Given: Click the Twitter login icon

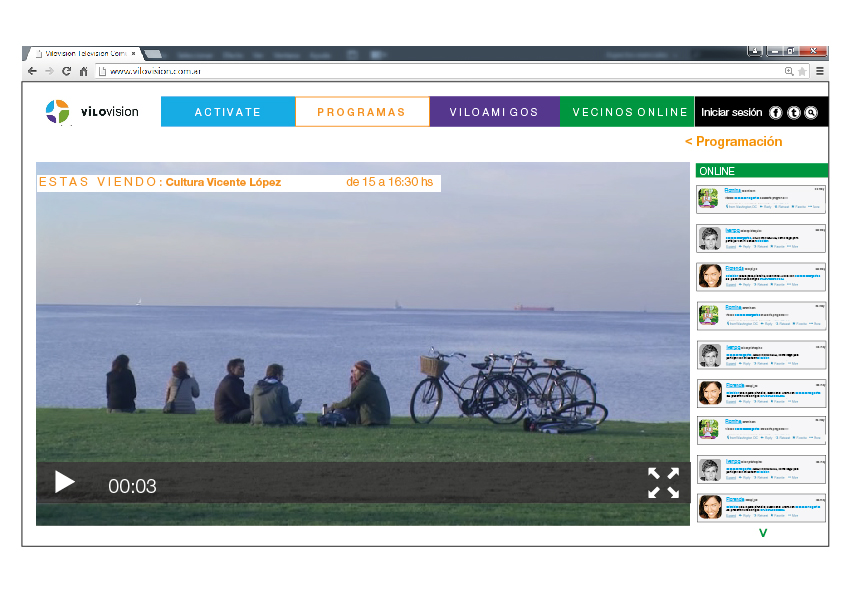Looking at the screenshot, I should pyautogui.click(x=794, y=113).
